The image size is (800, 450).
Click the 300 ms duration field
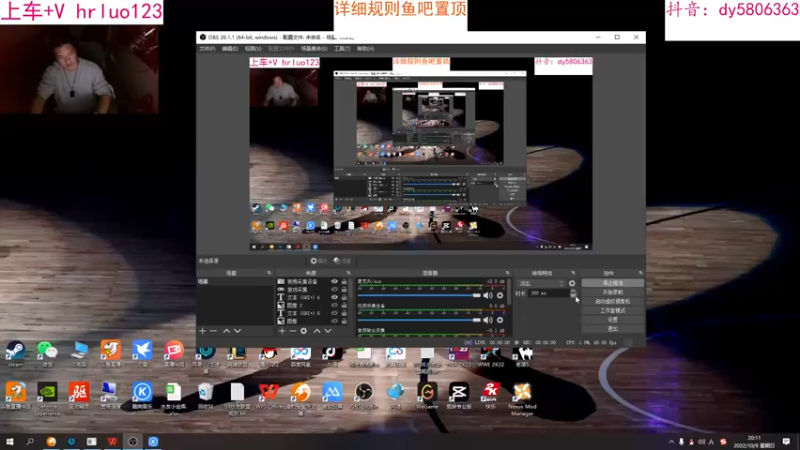548,293
